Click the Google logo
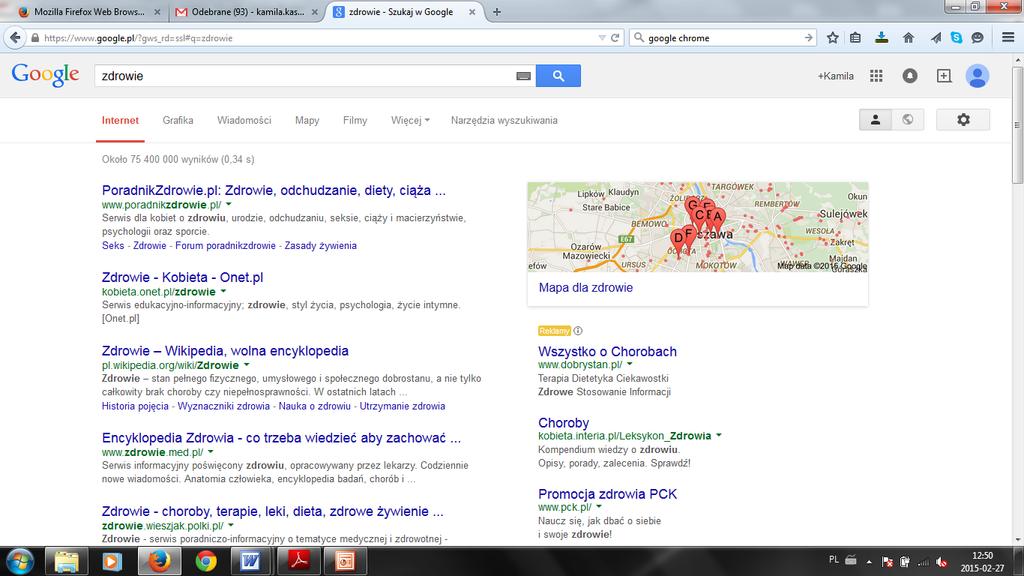The image size is (1024, 576). (45, 74)
